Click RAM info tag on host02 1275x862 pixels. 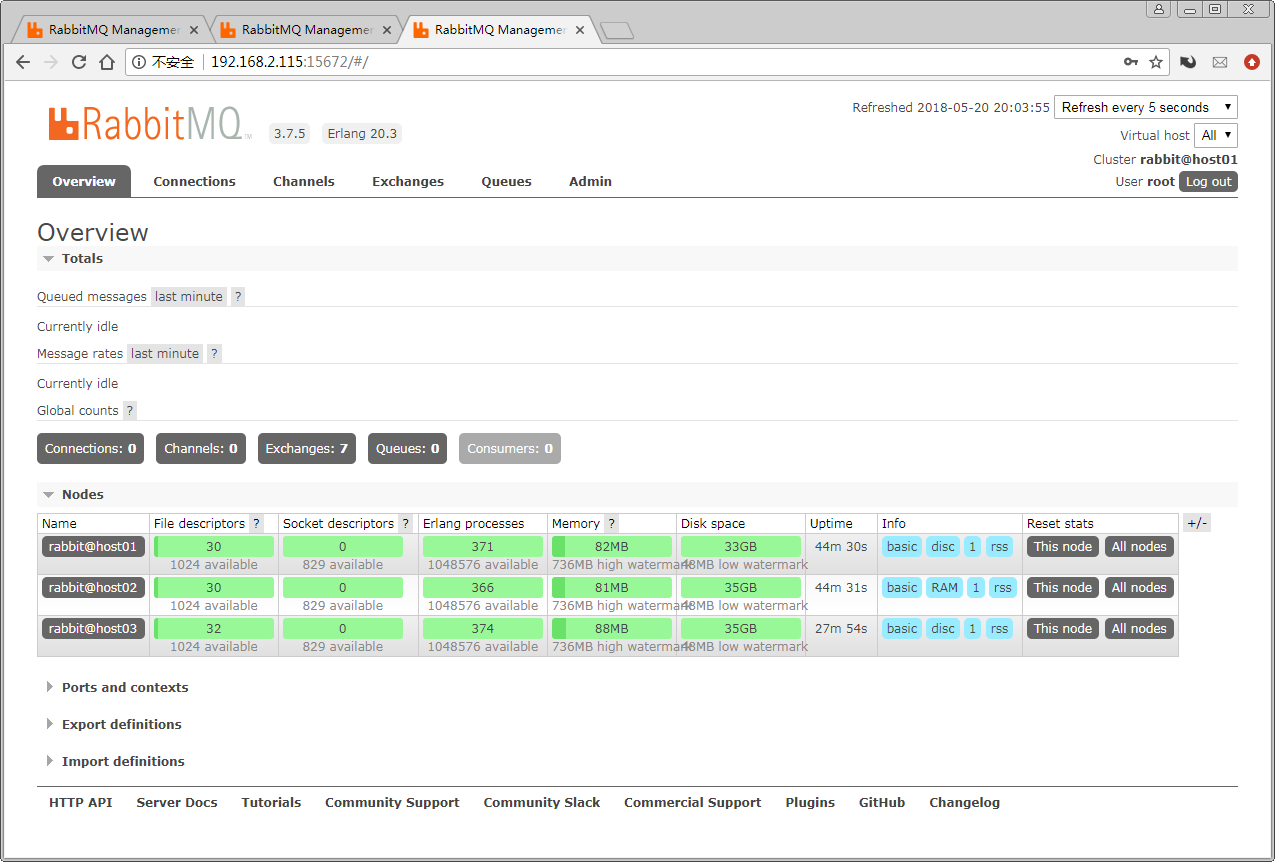[944, 588]
